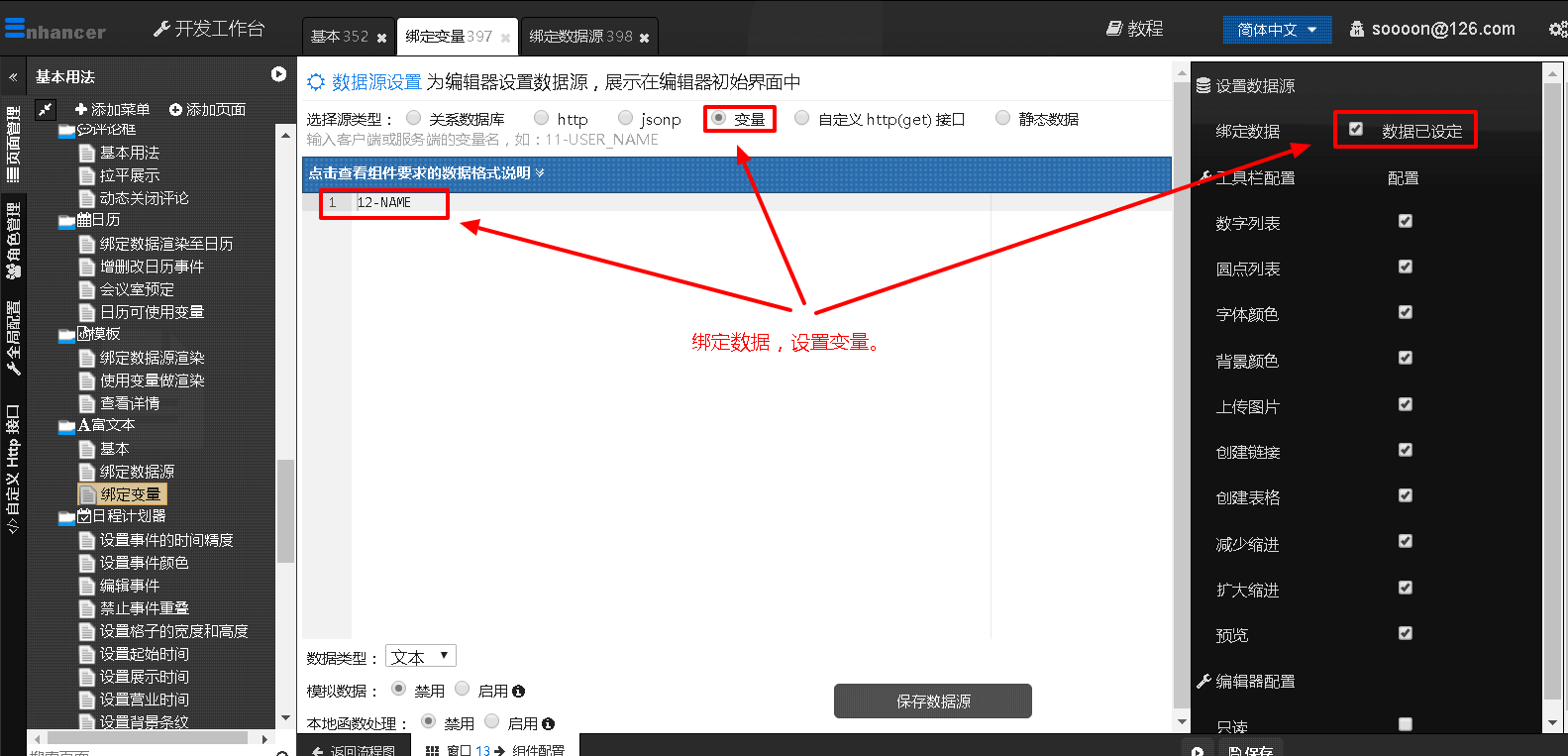Open the 自定义 Http 接口 side tab
1568x756 pixels.
point(14,470)
